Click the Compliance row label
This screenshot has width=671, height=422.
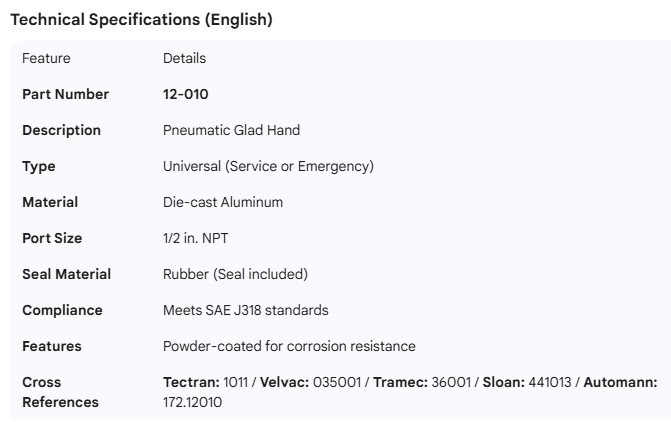[62, 310]
